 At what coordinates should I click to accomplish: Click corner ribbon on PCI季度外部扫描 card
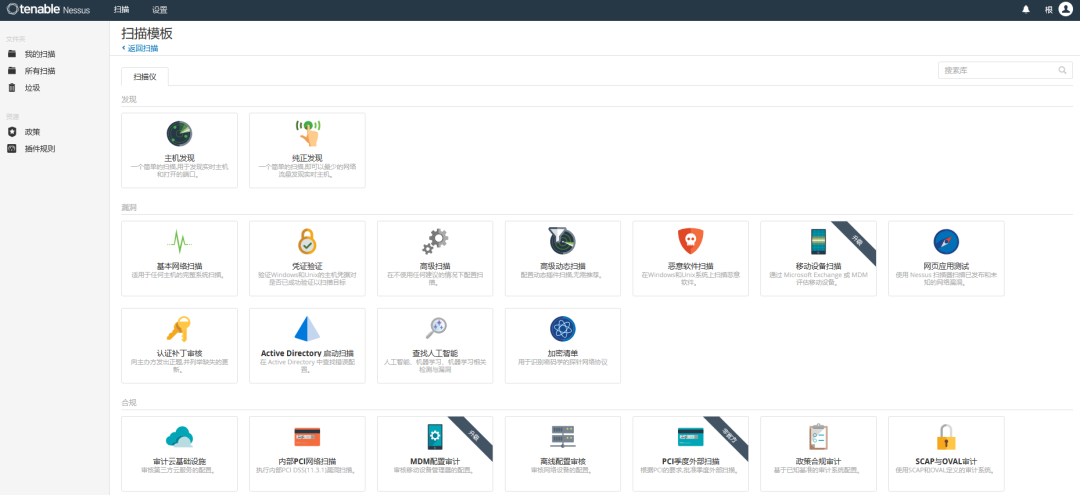(729, 435)
